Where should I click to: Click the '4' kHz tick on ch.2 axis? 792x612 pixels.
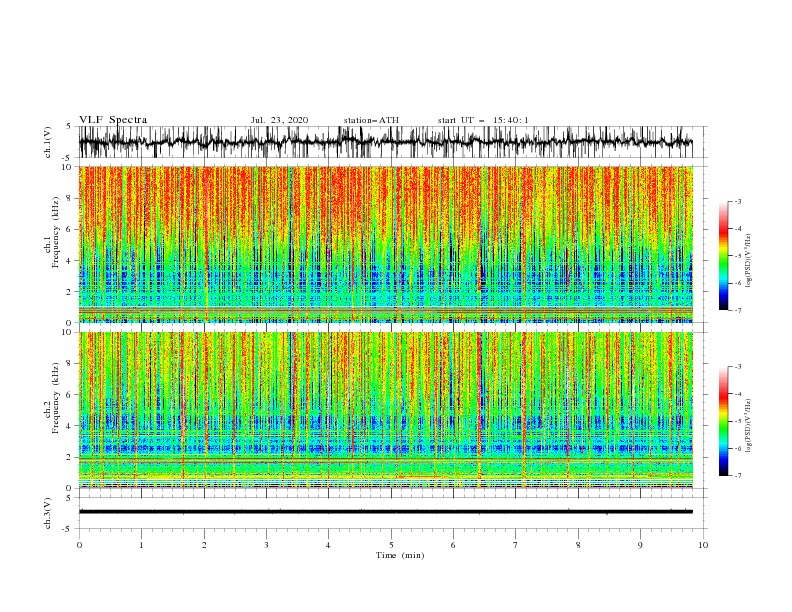[70, 426]
